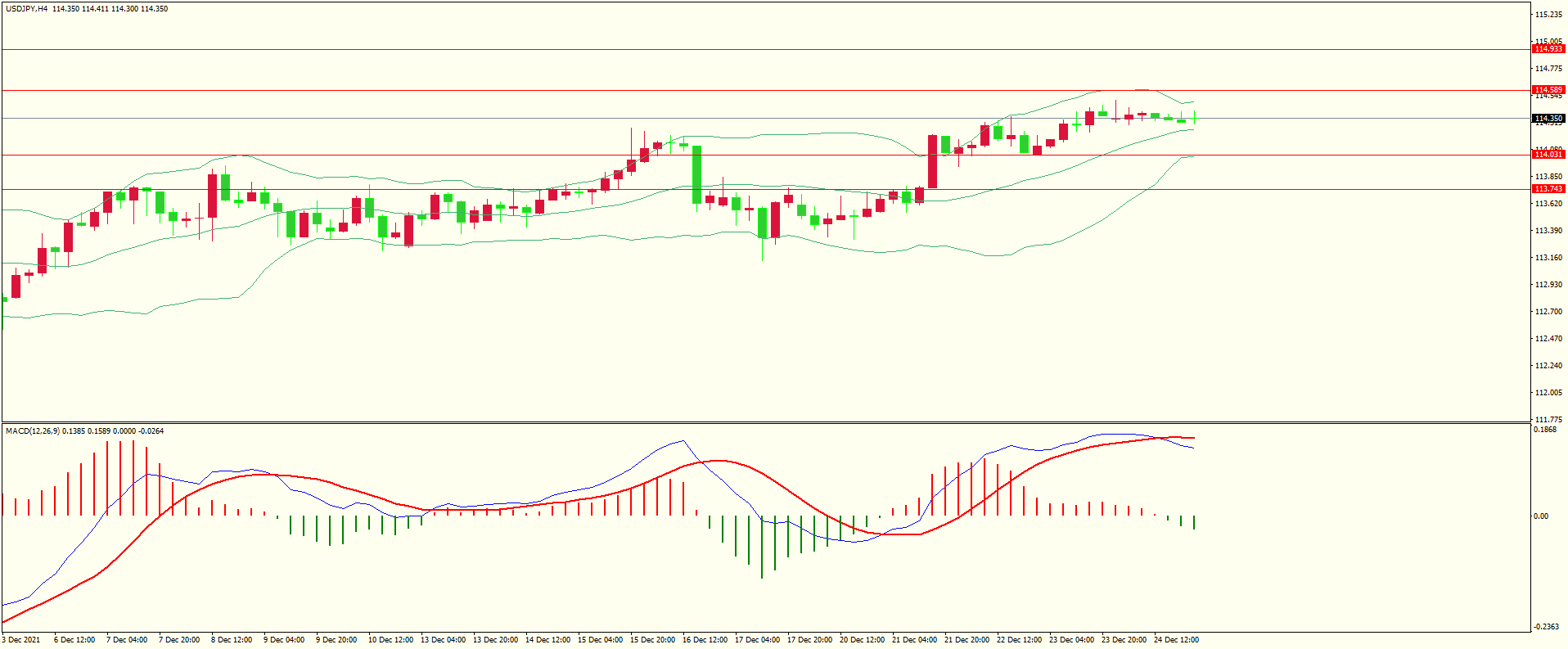
Task: Click the 112.700 price axis label
Action: pos(1548,312)
